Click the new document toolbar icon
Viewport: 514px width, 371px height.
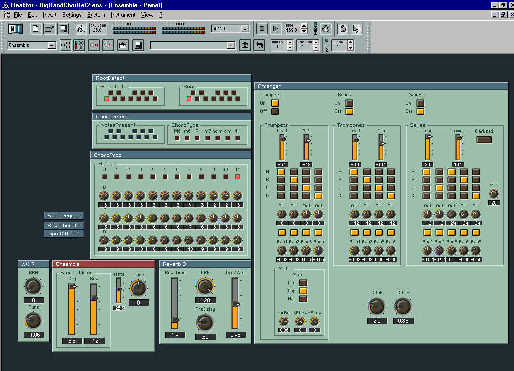[x=36, y=29]
